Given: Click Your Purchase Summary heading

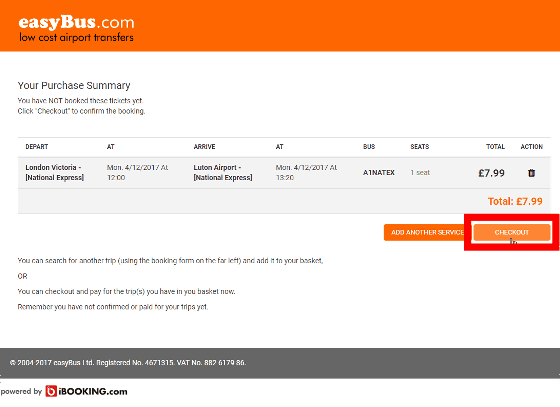Looking at the screenshot, I should tap(74, 86).
